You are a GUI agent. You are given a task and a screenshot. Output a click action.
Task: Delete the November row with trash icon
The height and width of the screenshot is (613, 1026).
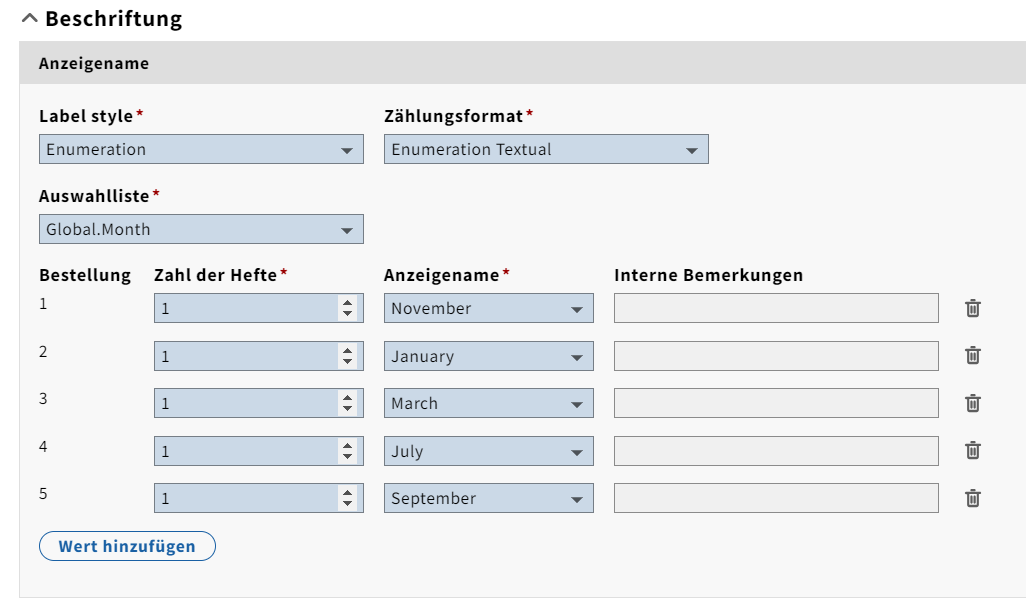pyautogui.click(x=972, y=308)
